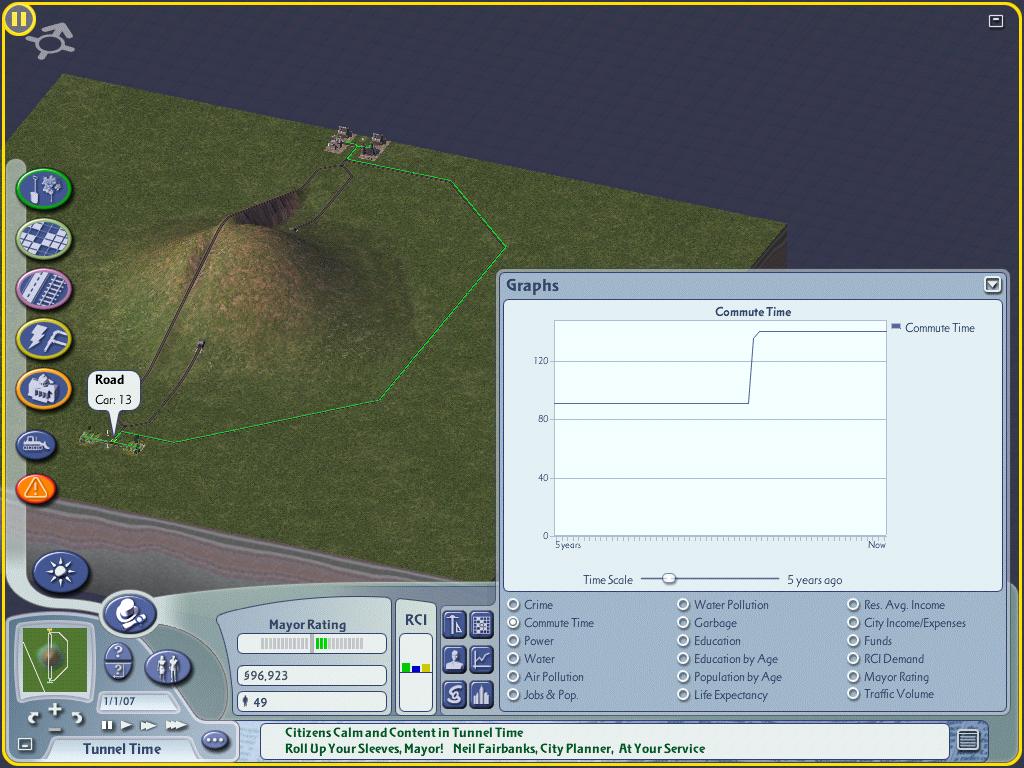This screenshot has height=768, width=1024.
Task: Open the Transportation tools button
Action: pyautogui.click(x=44, y=289)
